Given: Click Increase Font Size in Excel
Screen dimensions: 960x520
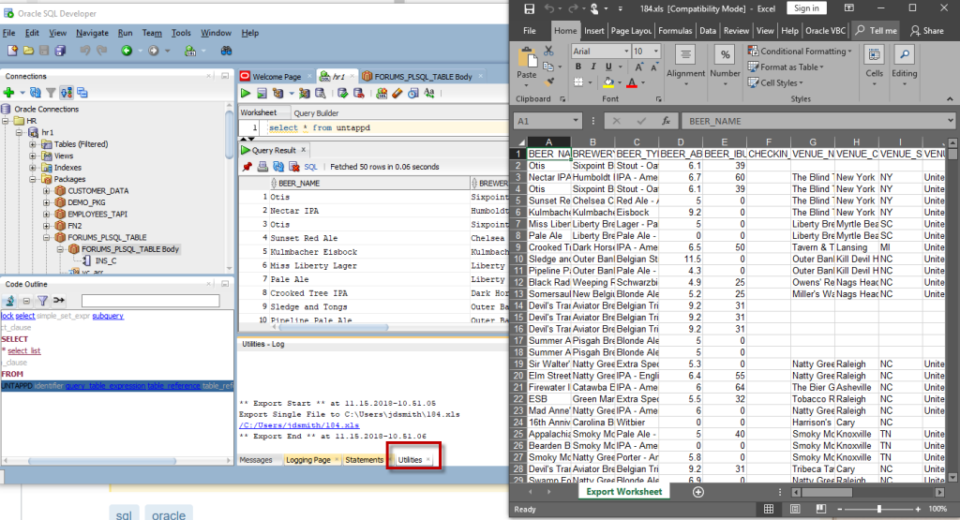Looking at the screenshot, I should 639,67.
